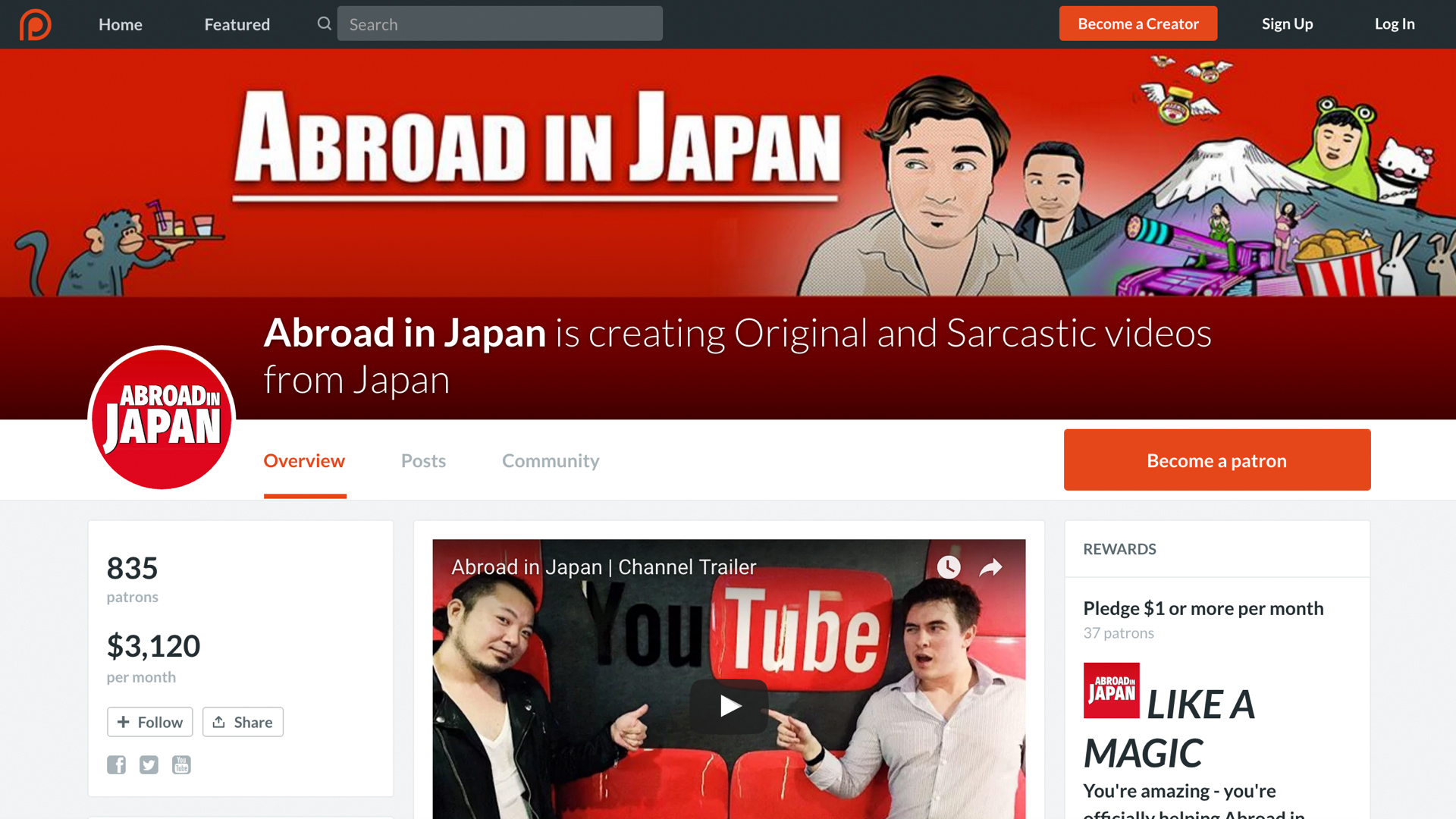
Task: Switch to the Posts tab
Action: [423, 461]
